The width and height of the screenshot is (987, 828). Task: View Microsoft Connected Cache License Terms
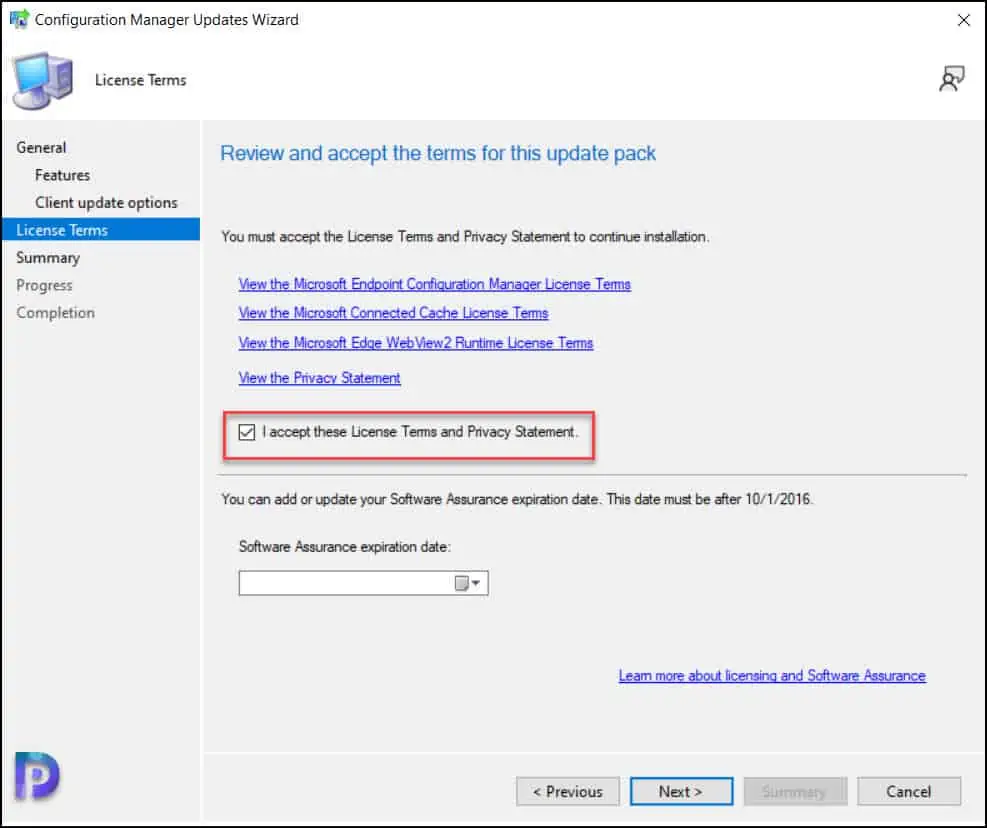pyautogui.click(x=393, y=313)
